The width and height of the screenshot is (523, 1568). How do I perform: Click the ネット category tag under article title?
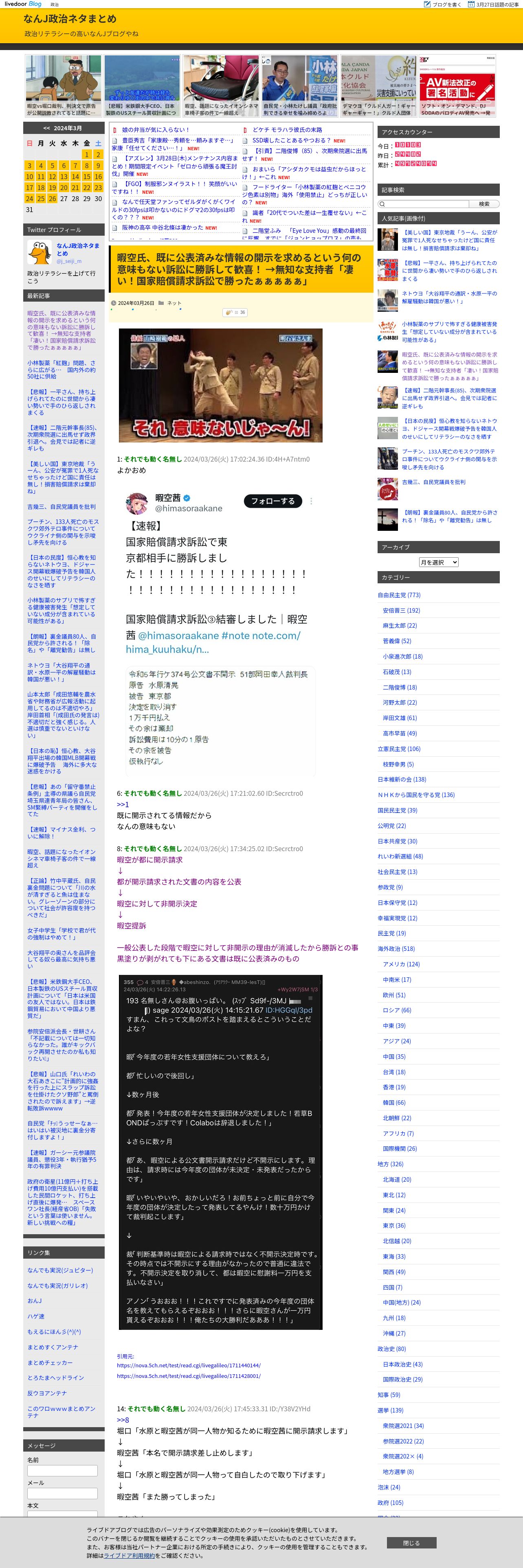click(x=174, y=302)
